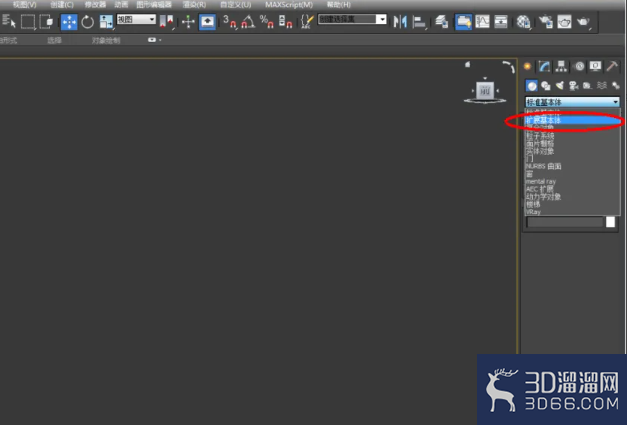Screen dimensions: 627x425
Task: Open the Render Setup teapot icon
Action: (x=545, y=22)
